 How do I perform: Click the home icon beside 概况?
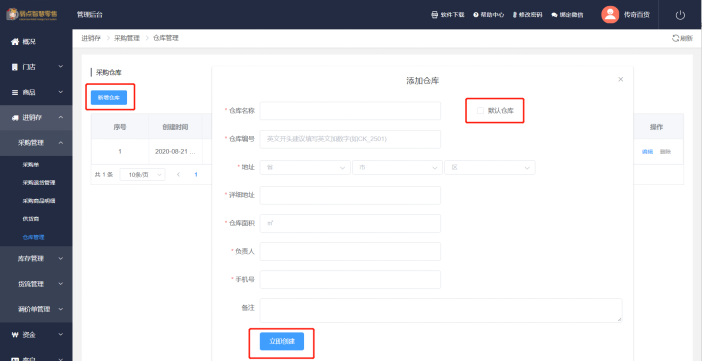coord(15,42)
